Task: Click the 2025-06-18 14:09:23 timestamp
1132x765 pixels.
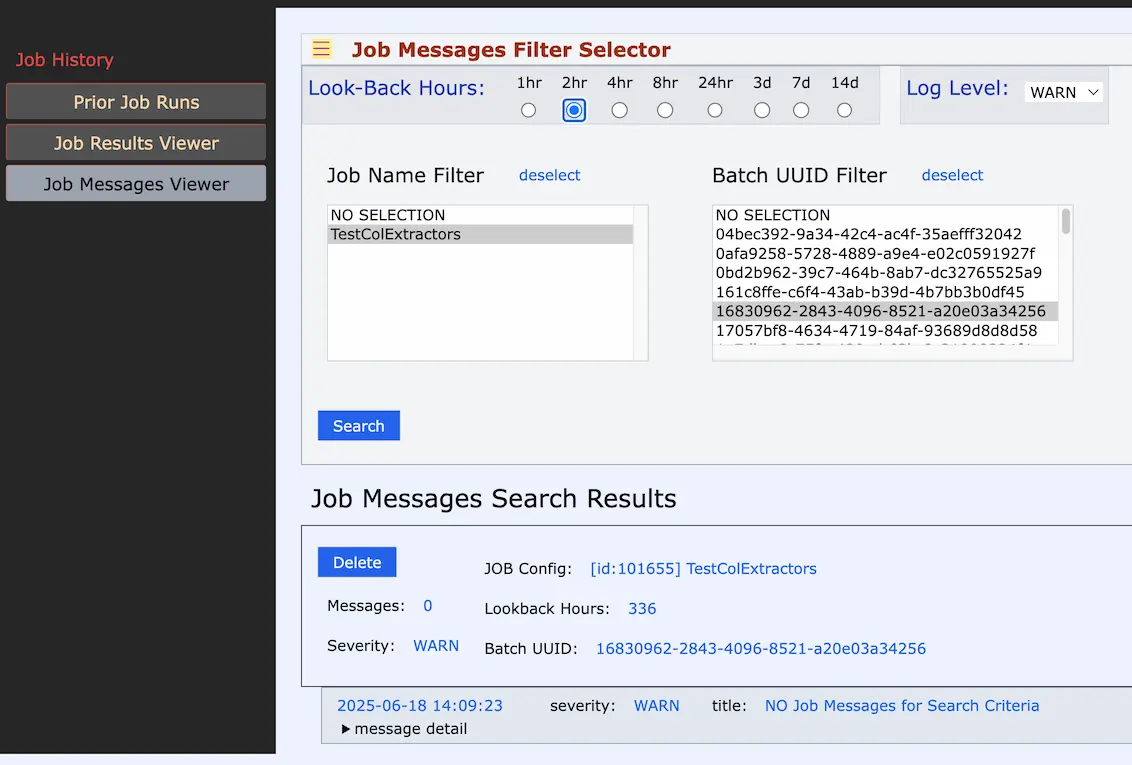Action: [x=420, y=706]
